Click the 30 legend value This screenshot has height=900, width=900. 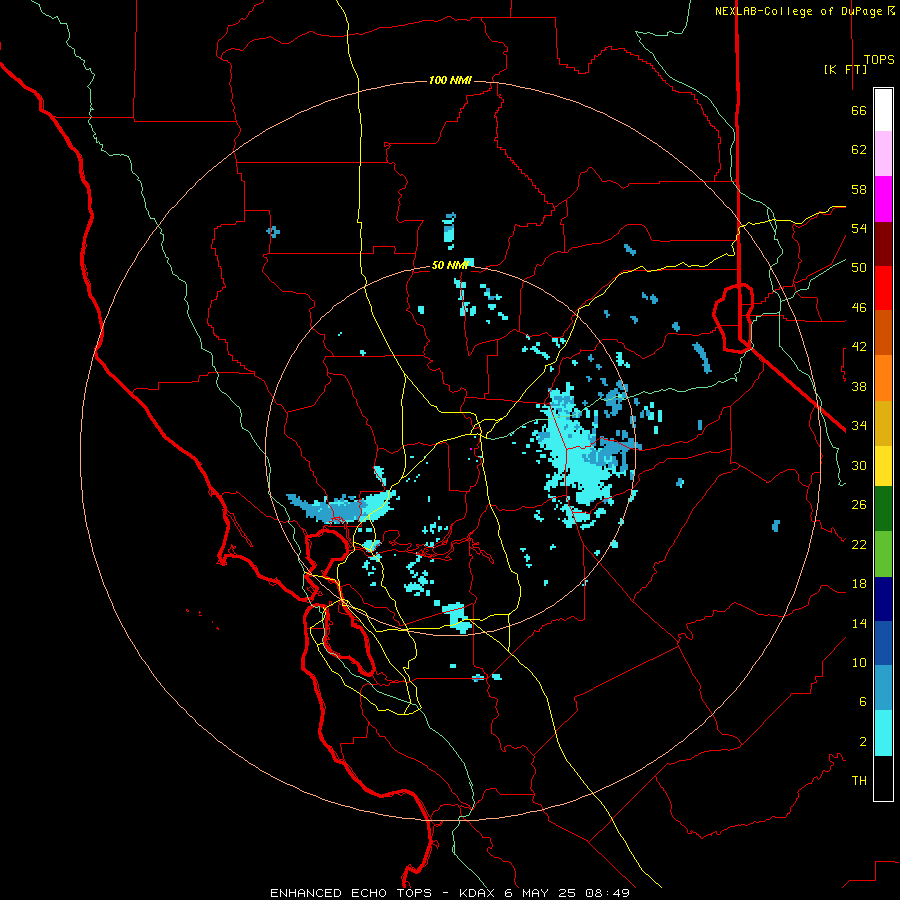point(859,465)
